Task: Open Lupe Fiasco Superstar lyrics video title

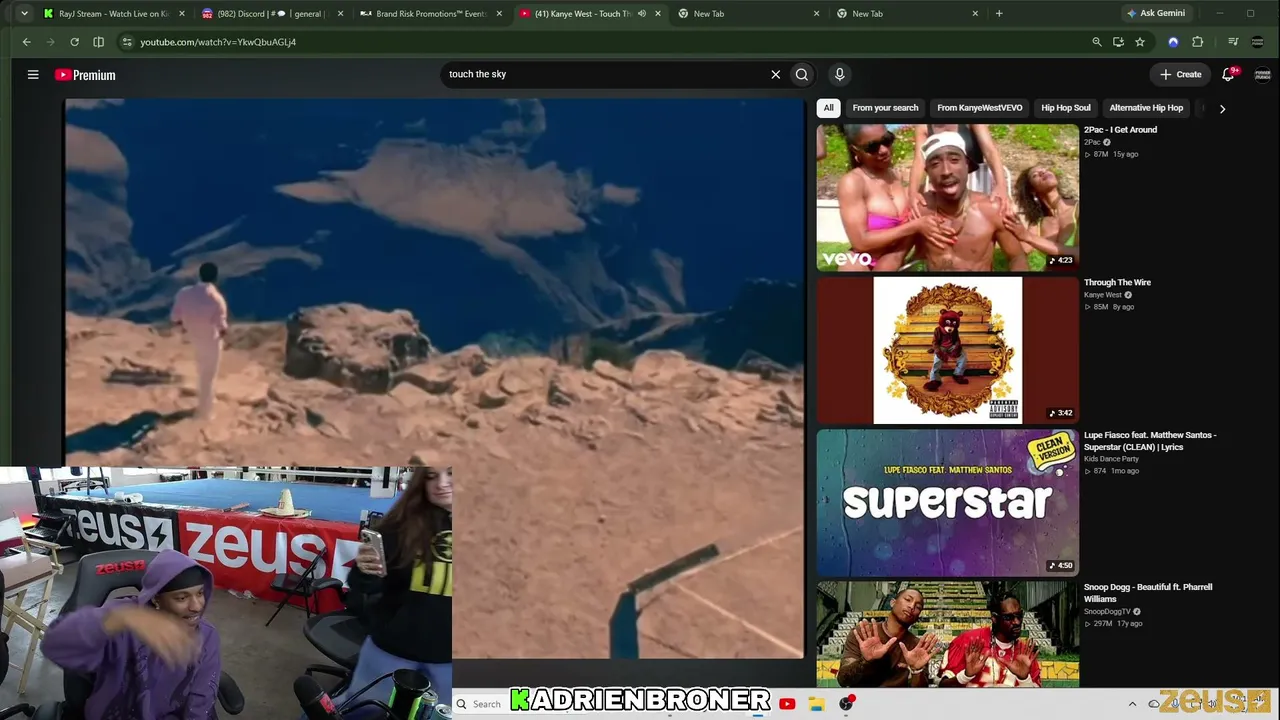Action: (x=1150, y=441)
